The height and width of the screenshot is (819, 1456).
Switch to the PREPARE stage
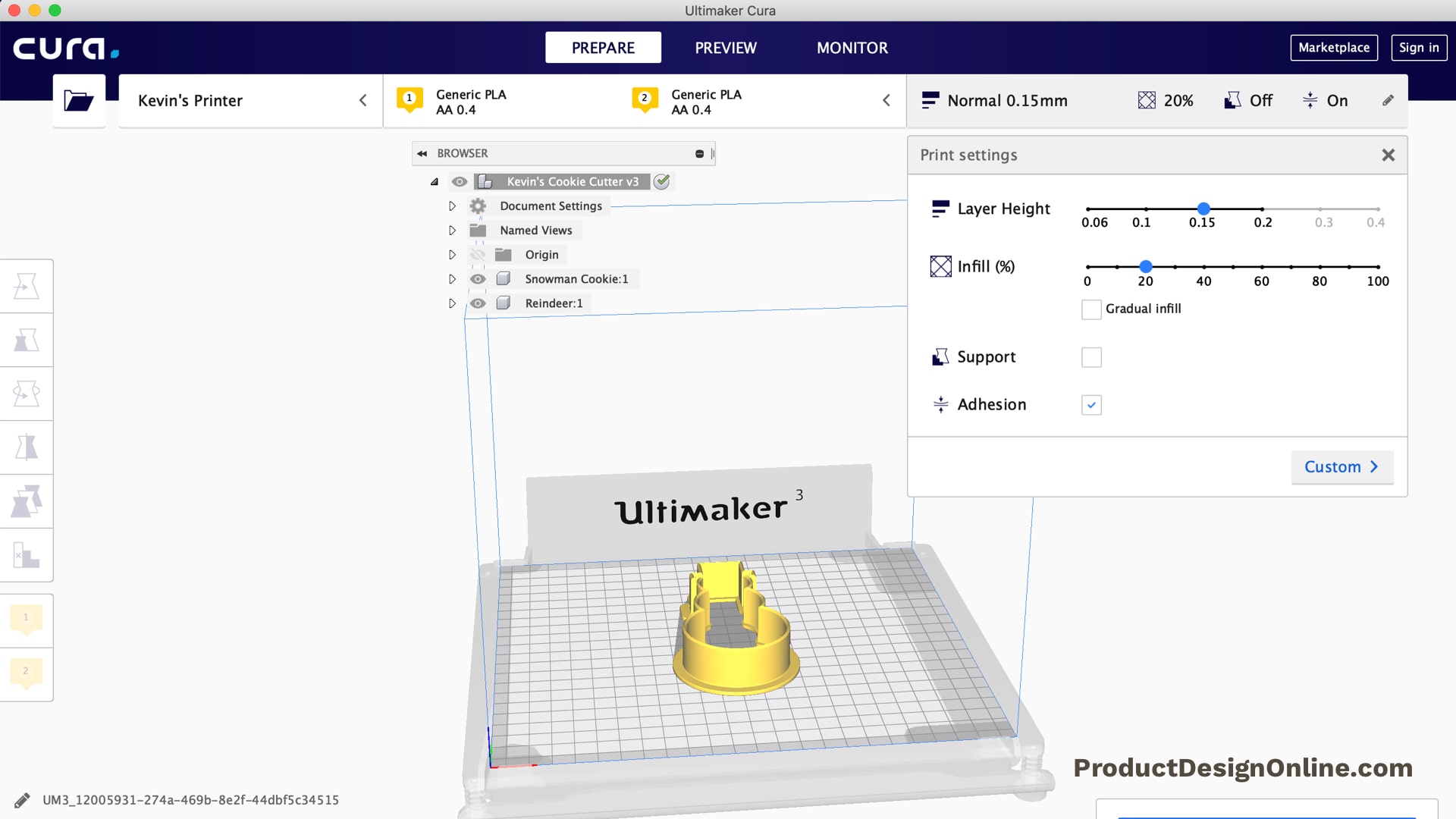pos(603,47)
